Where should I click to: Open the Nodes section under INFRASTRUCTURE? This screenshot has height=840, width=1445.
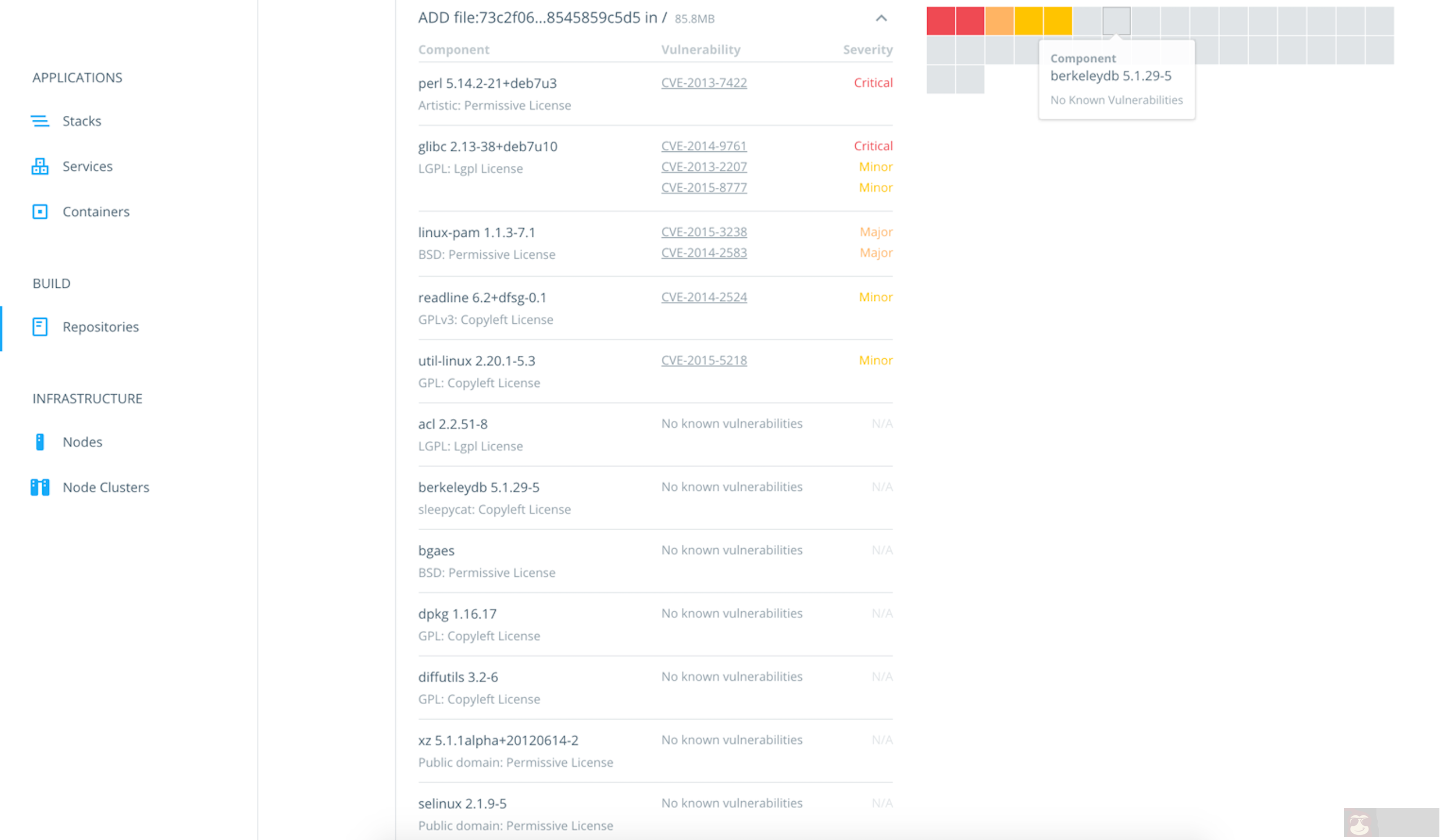point(82,441)
